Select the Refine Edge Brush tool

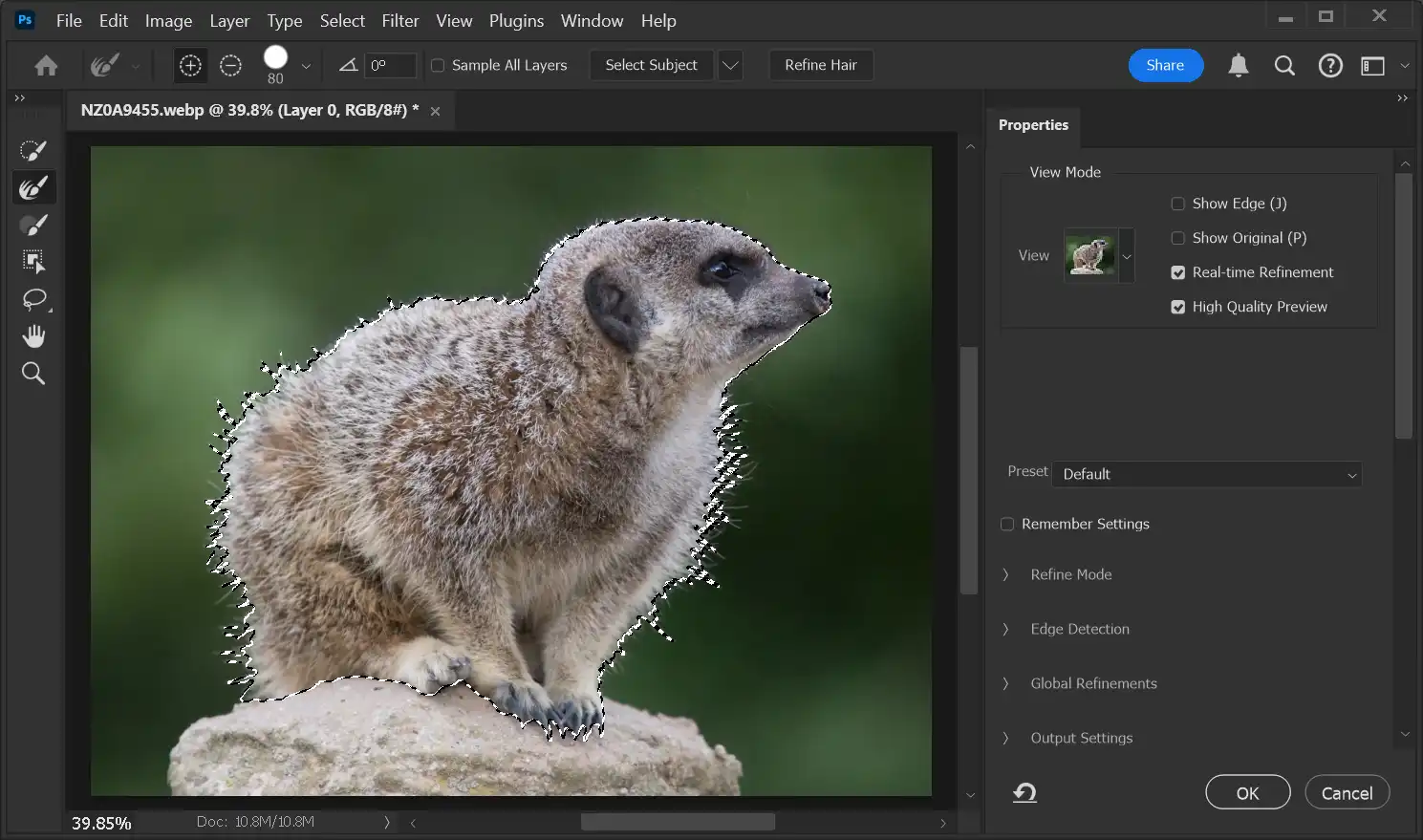[33, 187]
